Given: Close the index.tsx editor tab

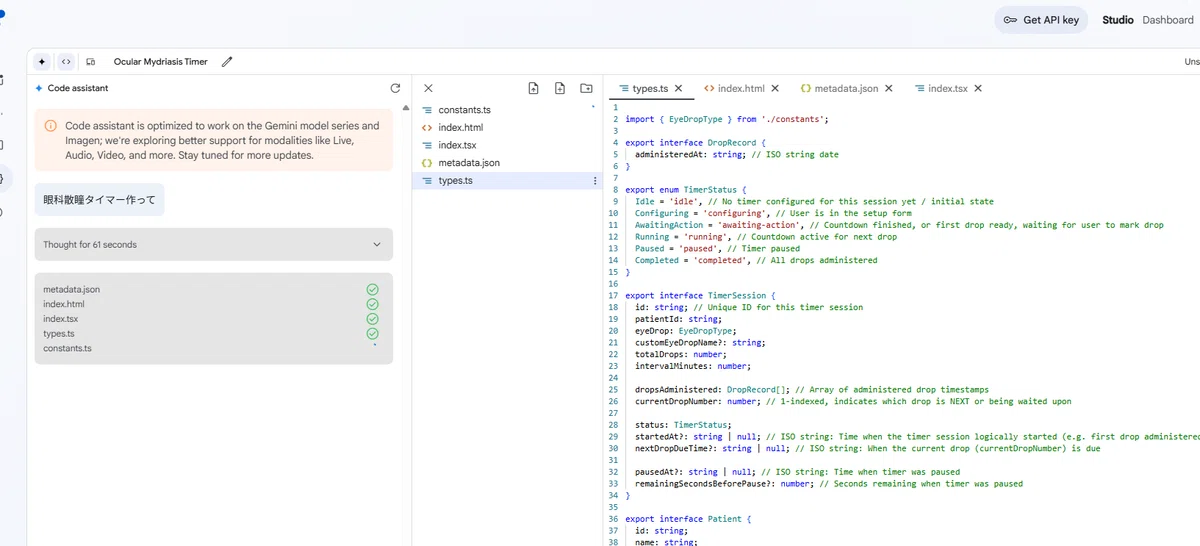Looking at the screenshot, I should [x=978, y=88].
